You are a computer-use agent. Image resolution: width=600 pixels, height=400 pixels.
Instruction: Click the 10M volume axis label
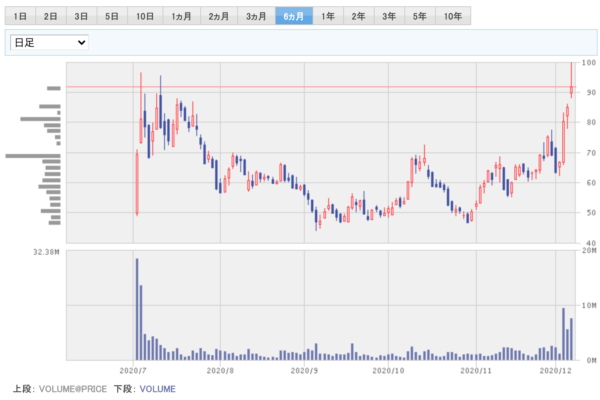tap(589, 305)
